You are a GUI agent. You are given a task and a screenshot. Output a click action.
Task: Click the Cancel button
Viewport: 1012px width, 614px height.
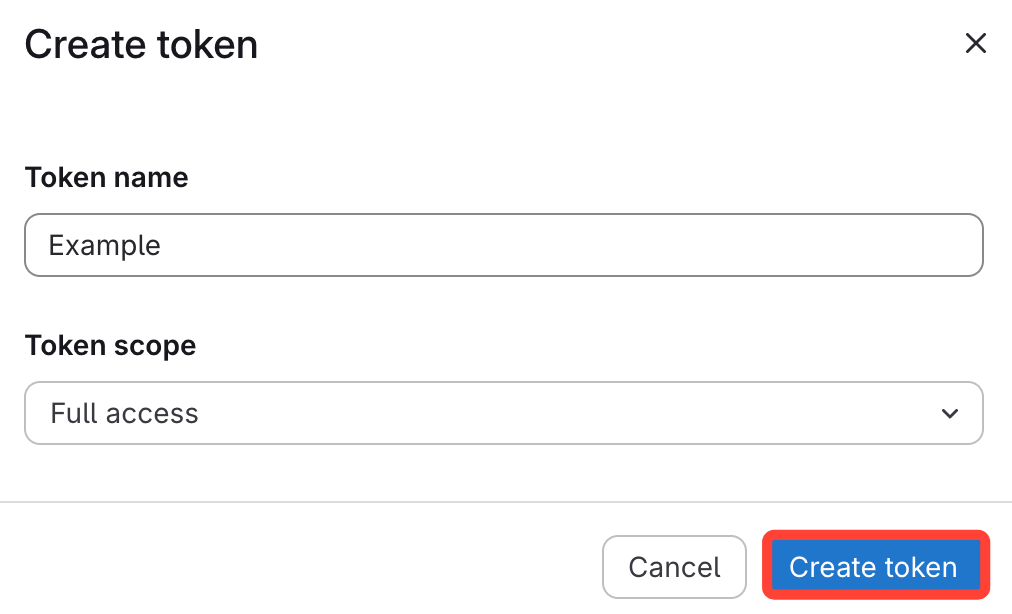point(674,567)
